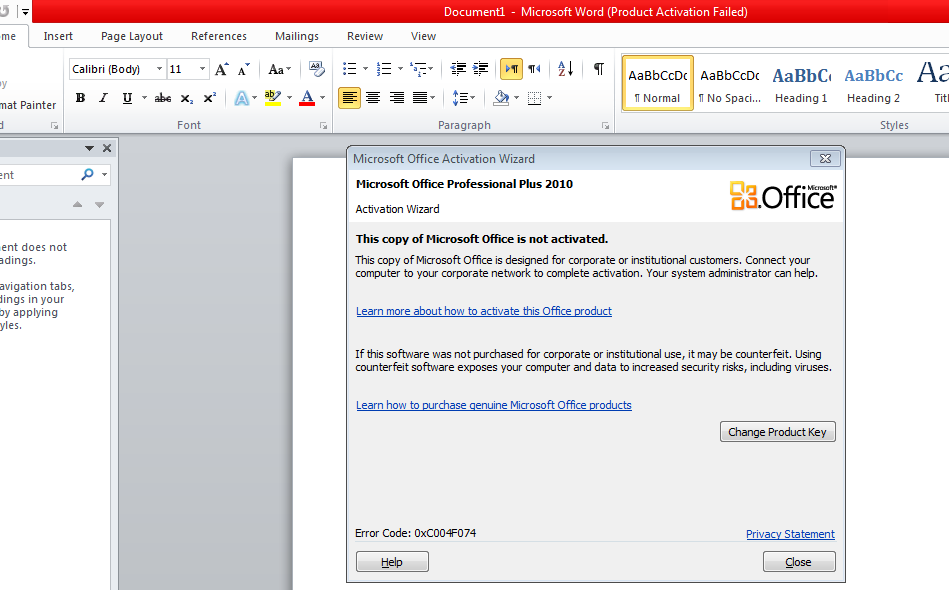Apply No Spacing style
Viewport: 949px width, 590px height.
(x=729, y=84)
